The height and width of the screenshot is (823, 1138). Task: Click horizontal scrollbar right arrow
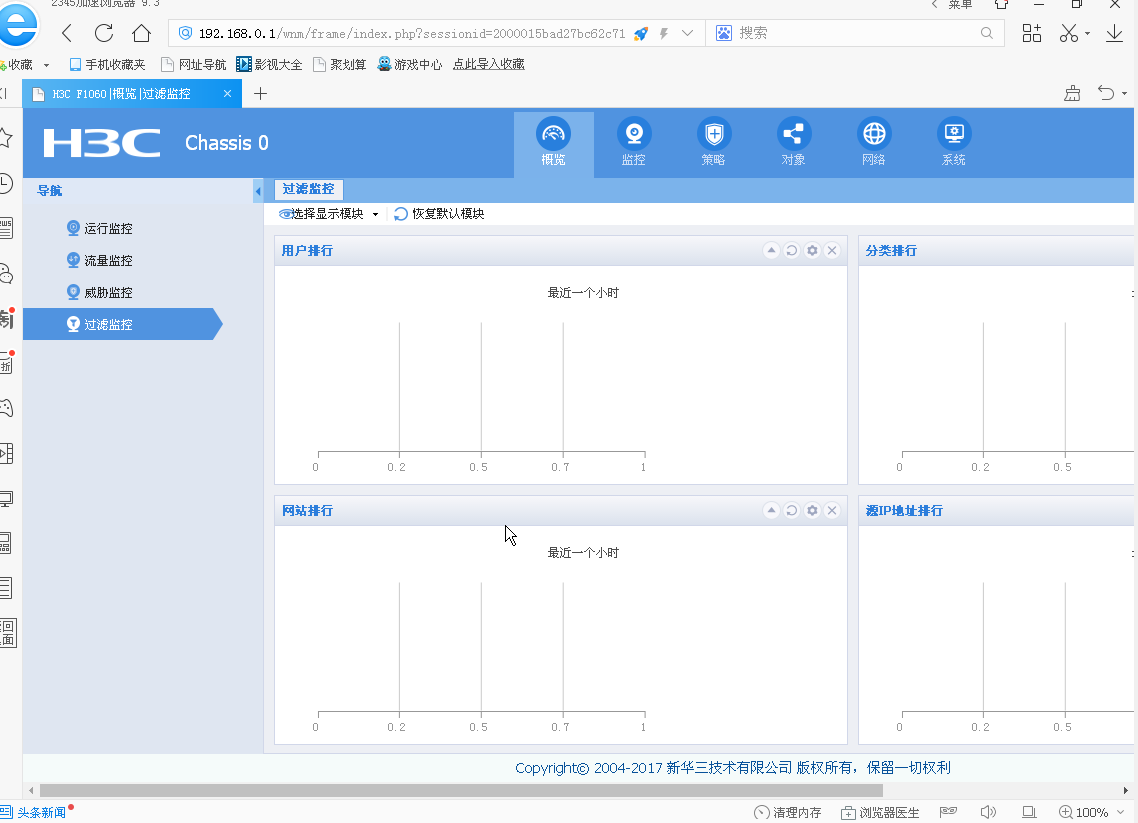[1126, 790]
